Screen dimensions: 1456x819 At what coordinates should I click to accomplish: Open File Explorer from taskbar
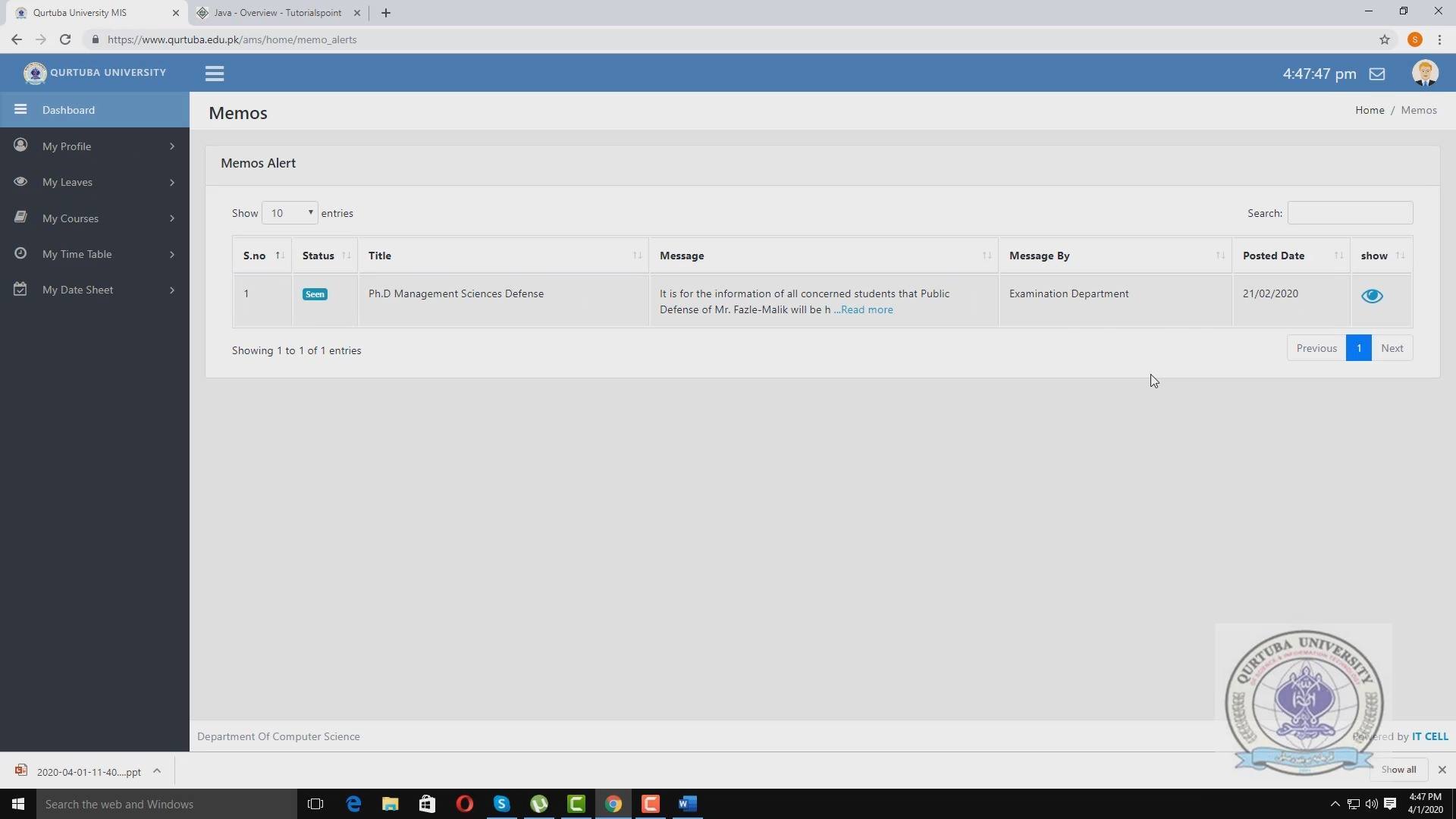pyautogui.click(x=390, y=804)
